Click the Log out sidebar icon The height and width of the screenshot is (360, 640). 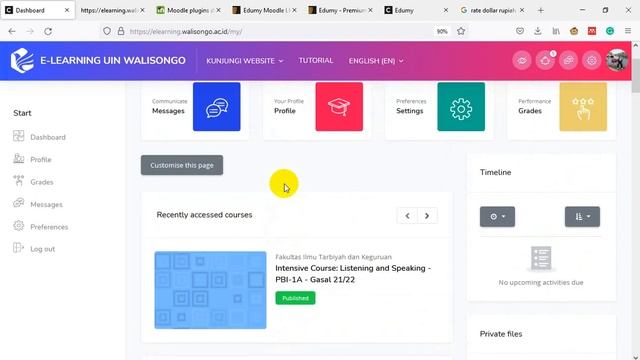pos(18,248)
